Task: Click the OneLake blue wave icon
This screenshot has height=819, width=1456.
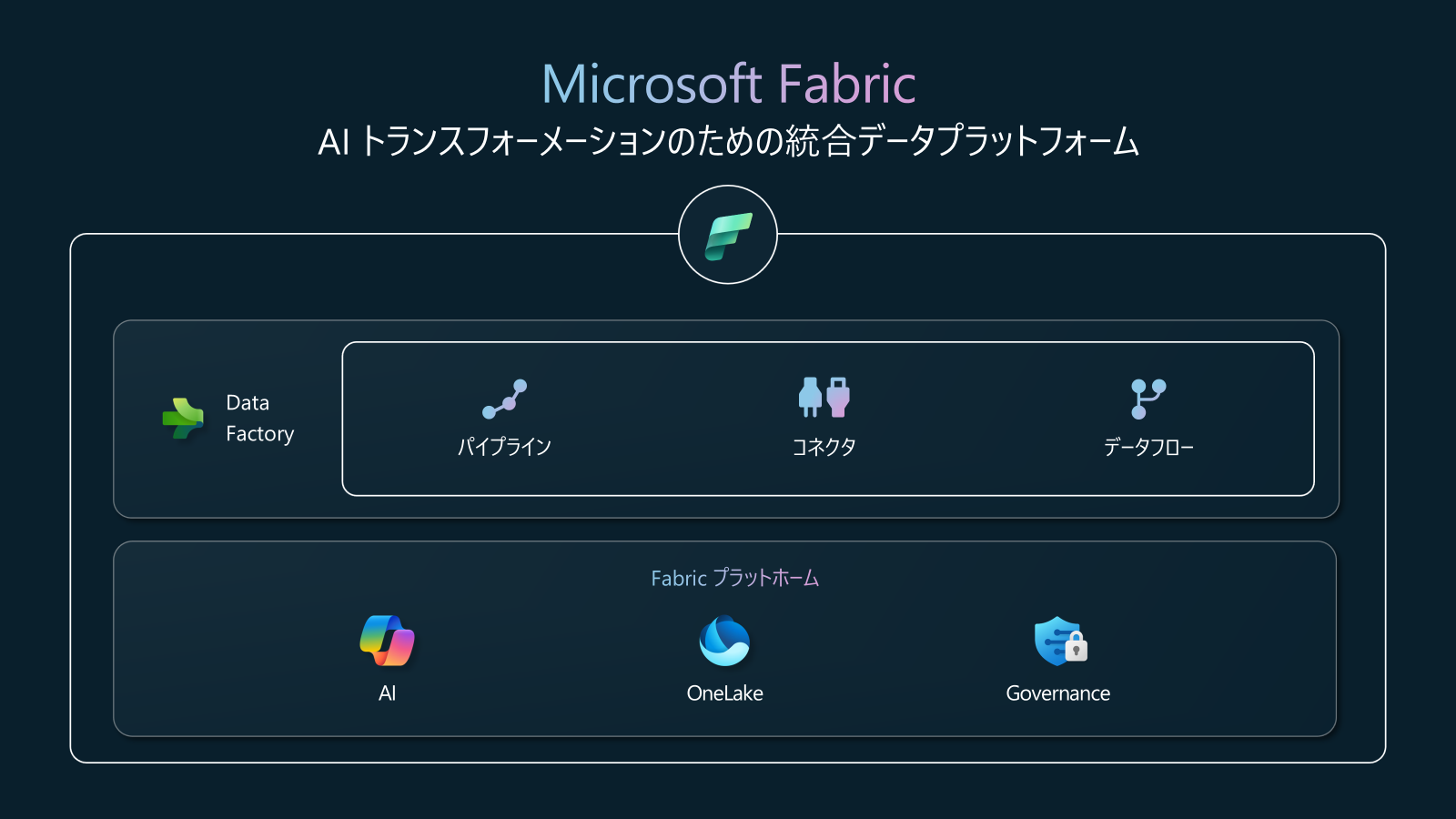Action: coord(724,641)
